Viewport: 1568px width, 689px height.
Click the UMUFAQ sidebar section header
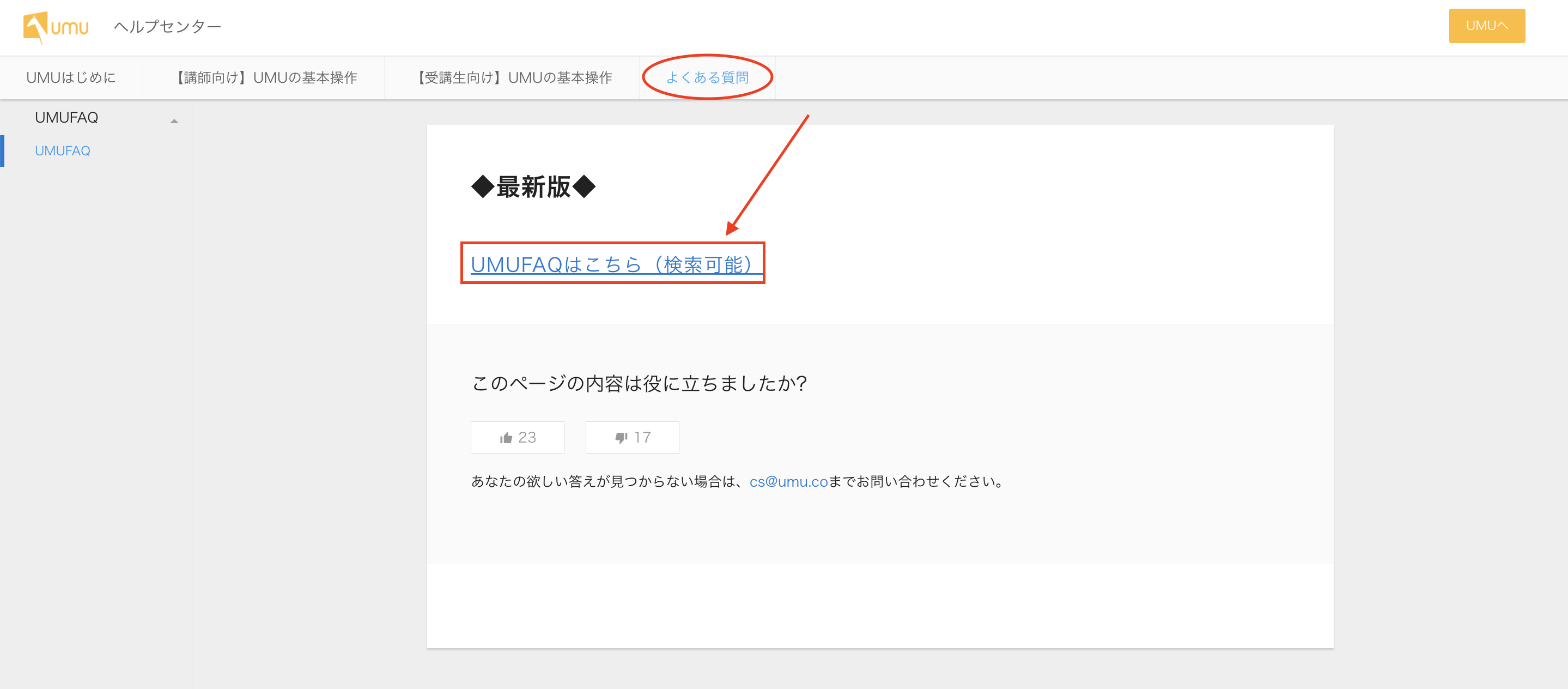coord(66,118)
